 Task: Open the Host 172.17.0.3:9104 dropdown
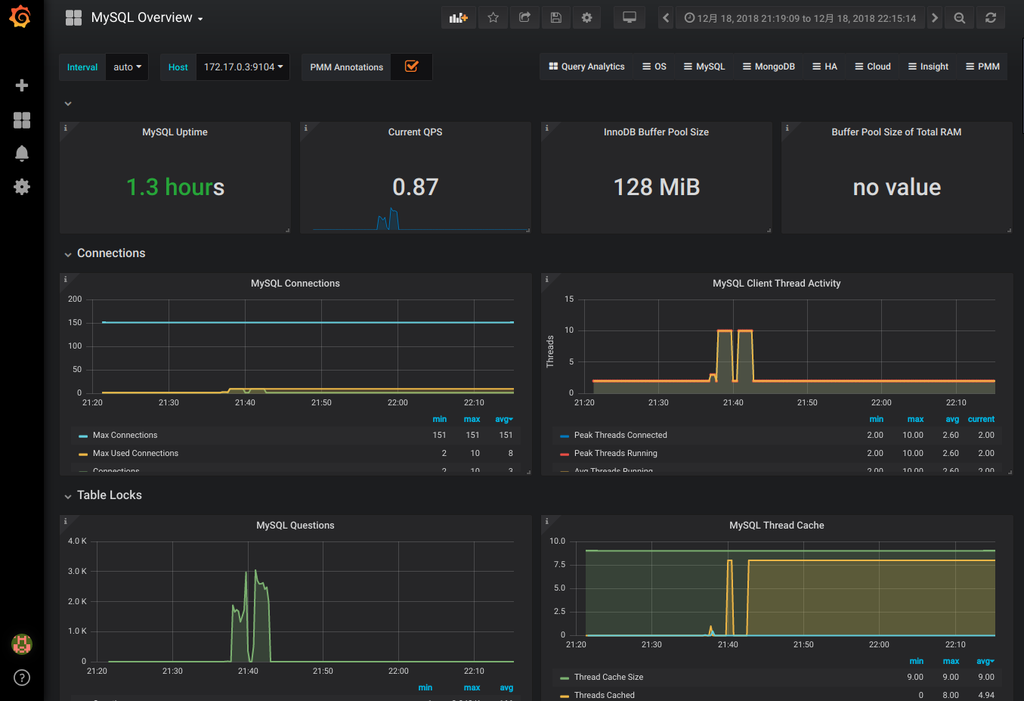(243, 67)
